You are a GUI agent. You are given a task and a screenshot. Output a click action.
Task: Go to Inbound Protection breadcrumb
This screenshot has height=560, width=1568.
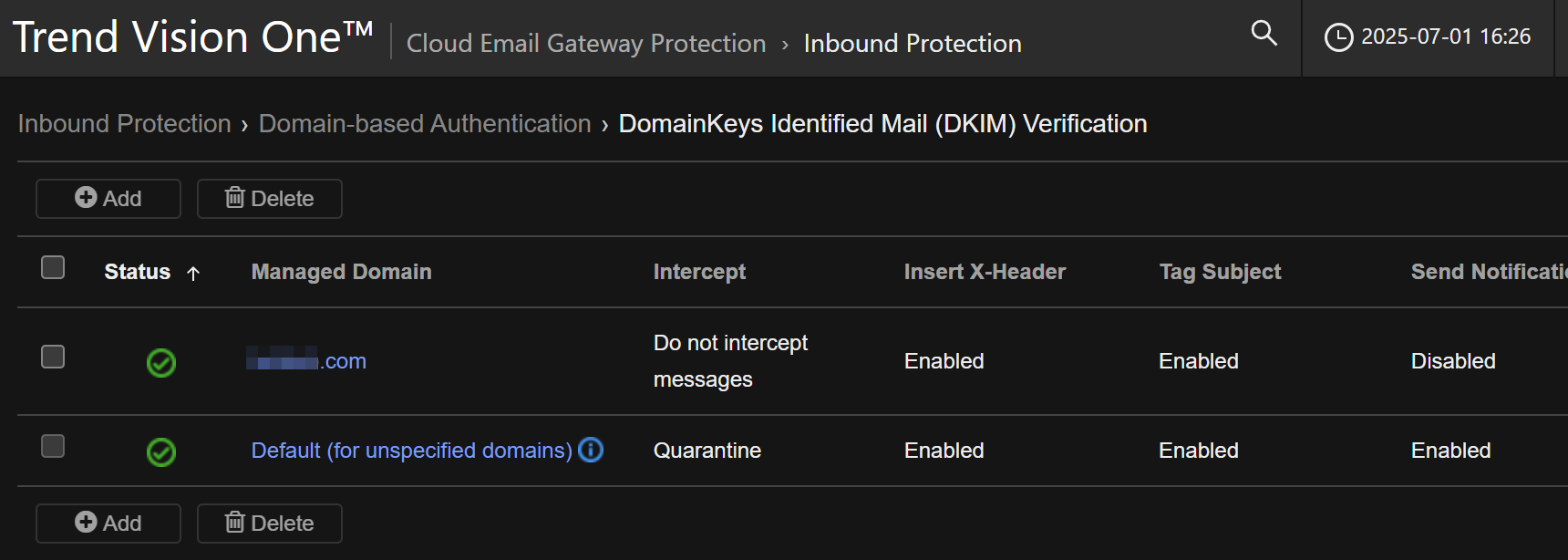pyautogui.click(x=125, y=124)
